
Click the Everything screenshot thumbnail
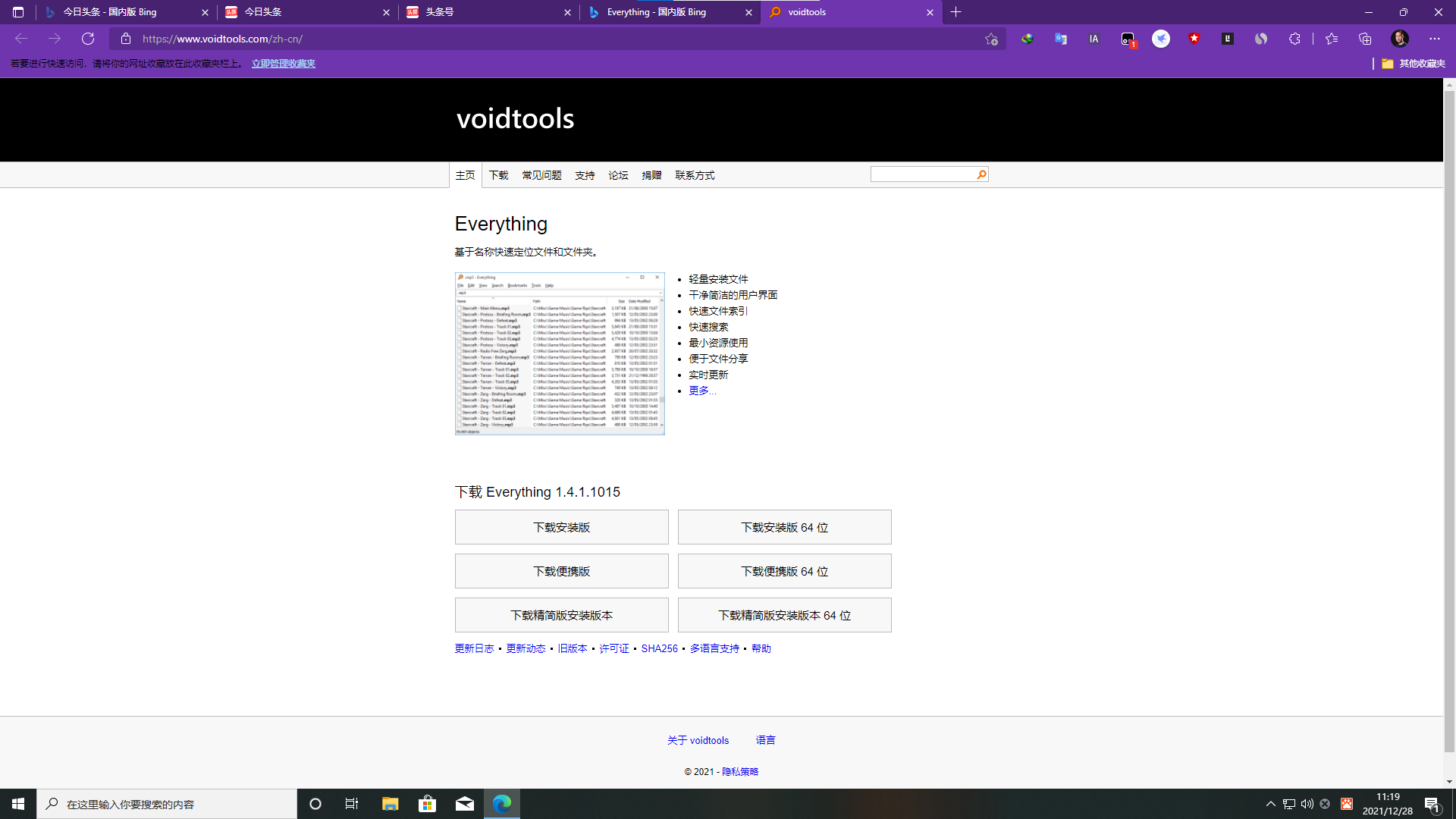click(560, 353)
